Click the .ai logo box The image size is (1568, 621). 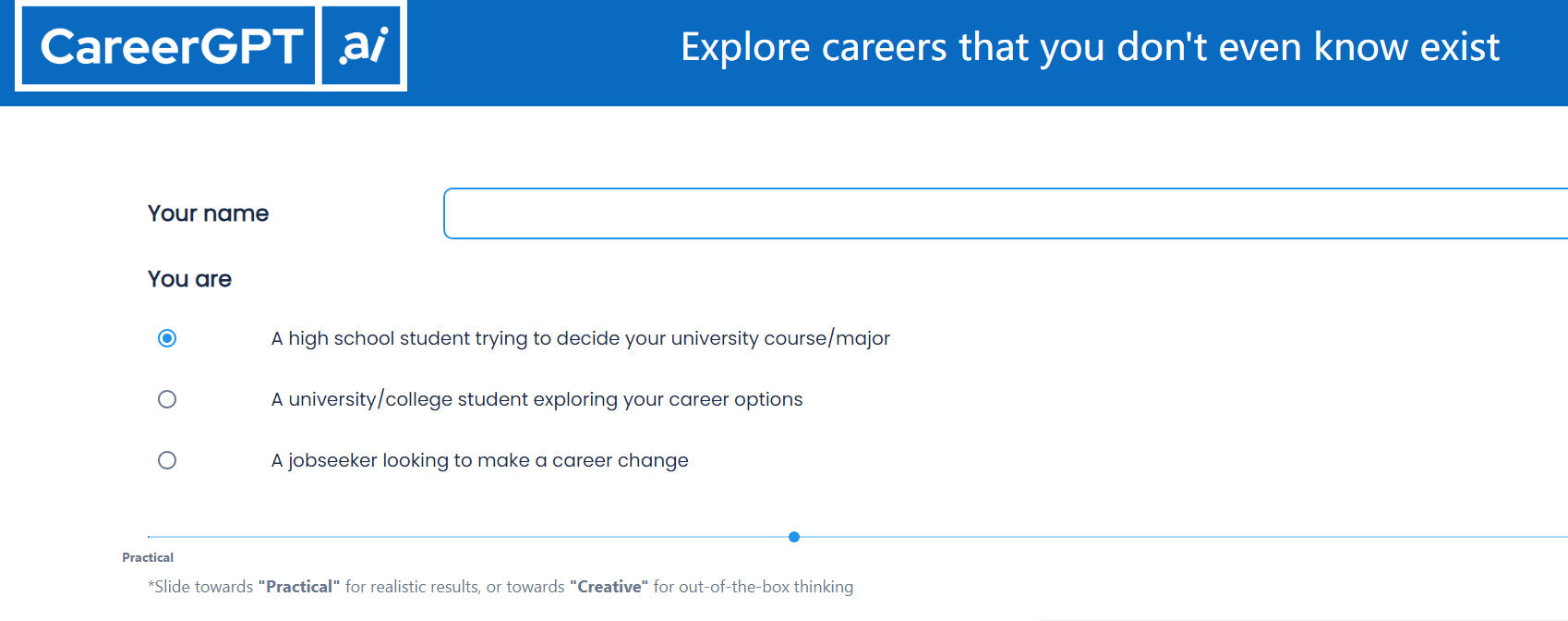361,45
